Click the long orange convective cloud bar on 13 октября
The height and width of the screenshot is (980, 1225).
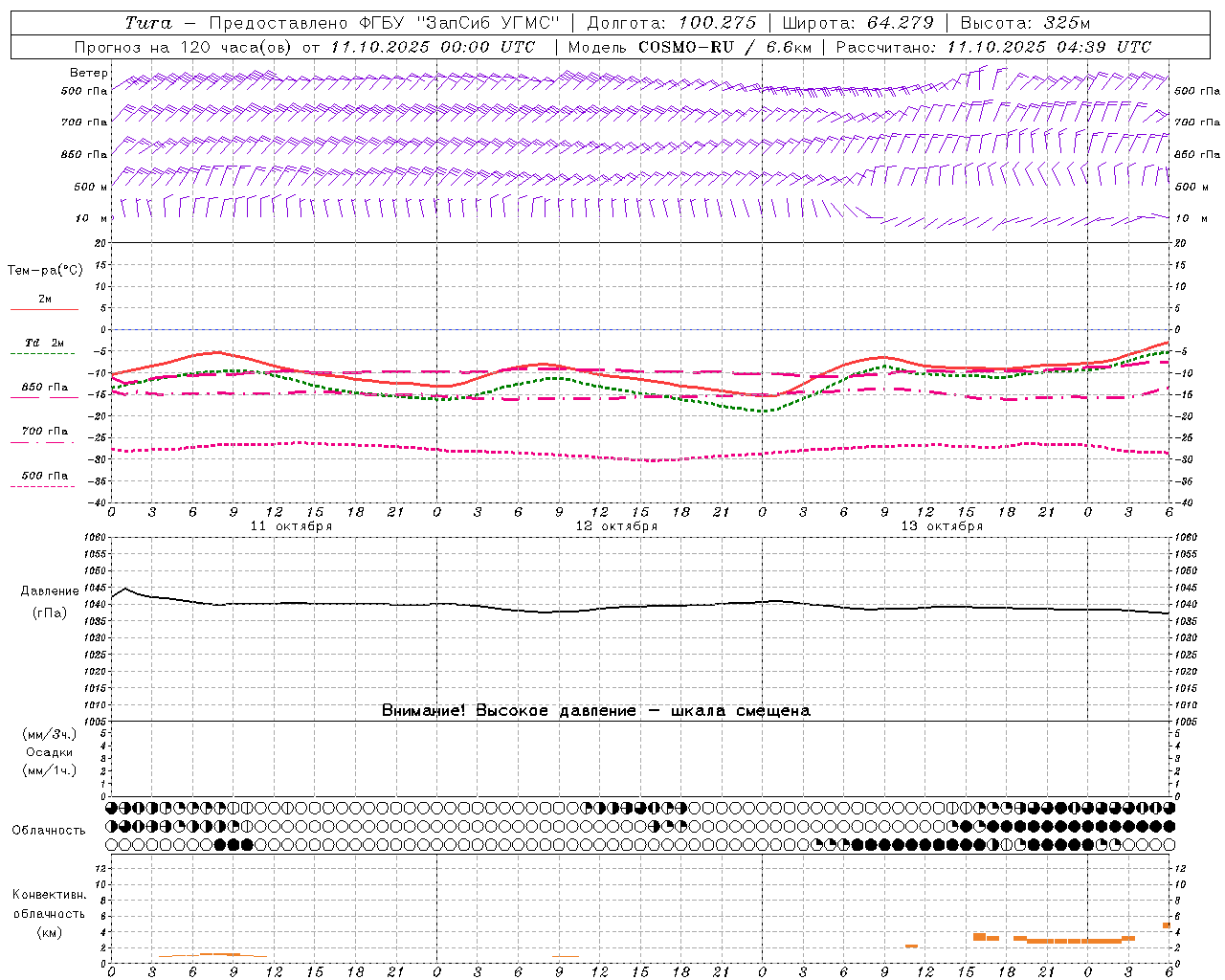point(1074,941)
